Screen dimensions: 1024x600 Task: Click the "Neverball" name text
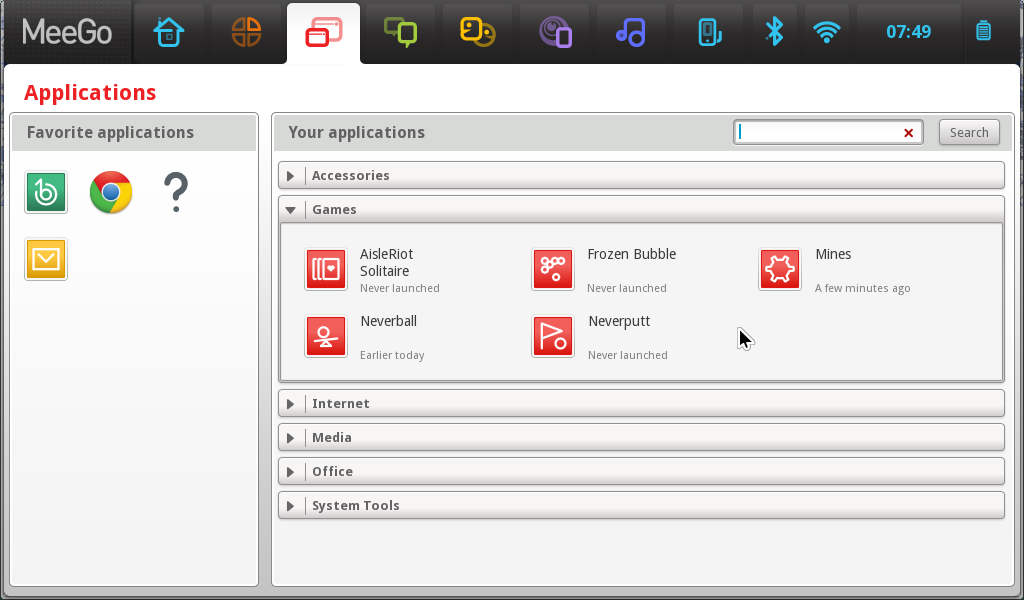[x=389, y=321]
